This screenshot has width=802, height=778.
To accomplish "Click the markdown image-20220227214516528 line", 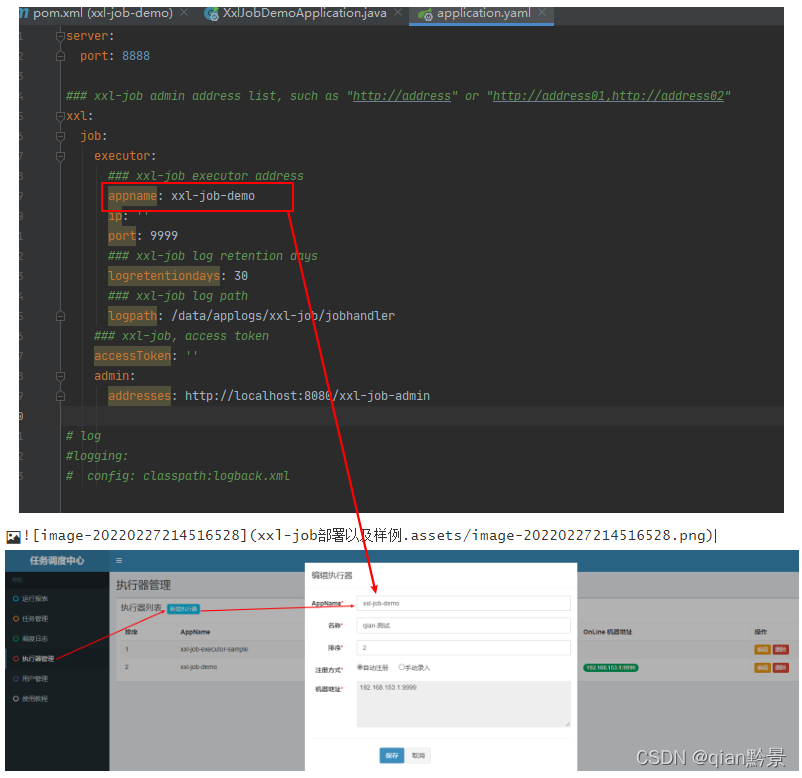I will click(x=370, y=536).
